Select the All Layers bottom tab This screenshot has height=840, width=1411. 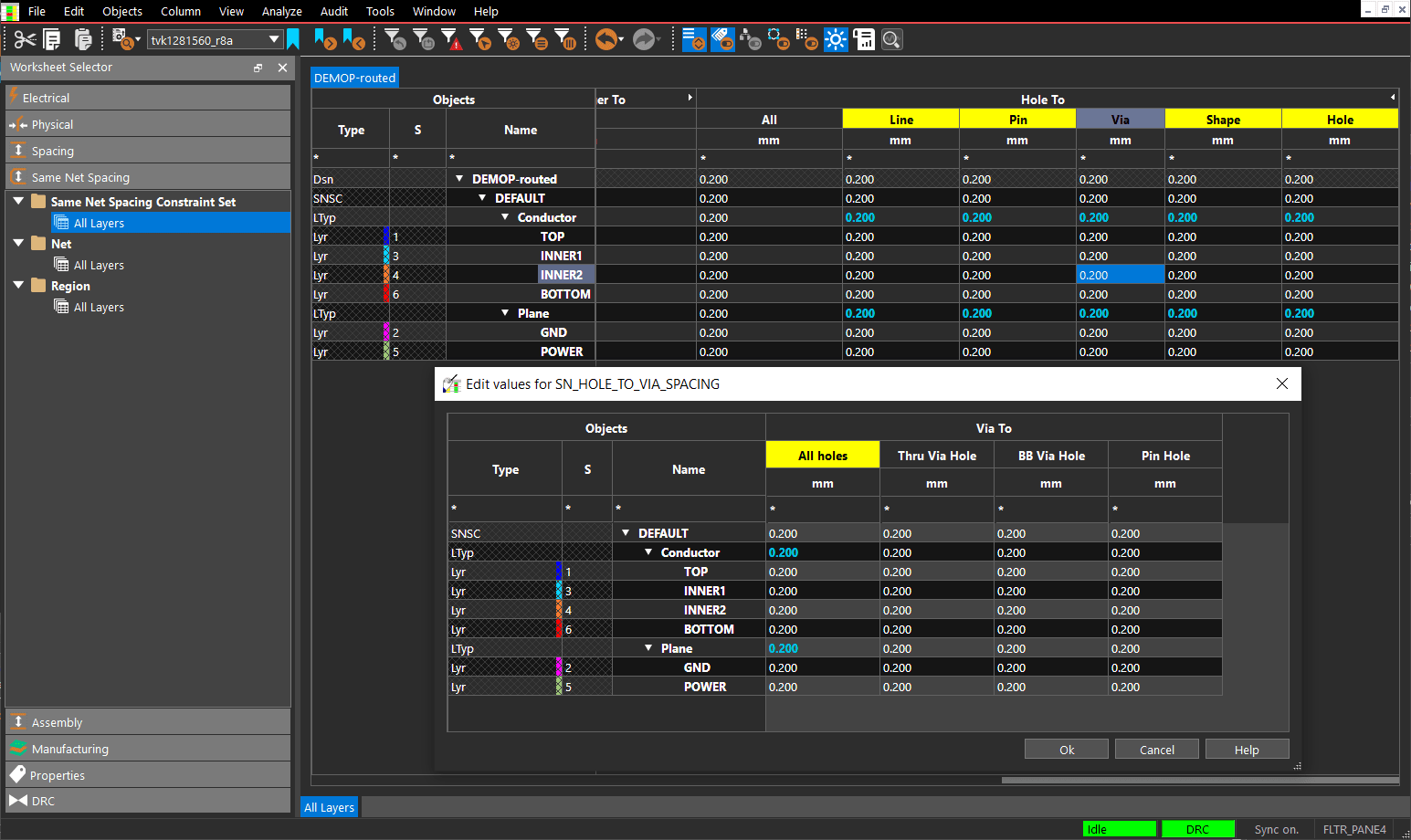(330, 807)
